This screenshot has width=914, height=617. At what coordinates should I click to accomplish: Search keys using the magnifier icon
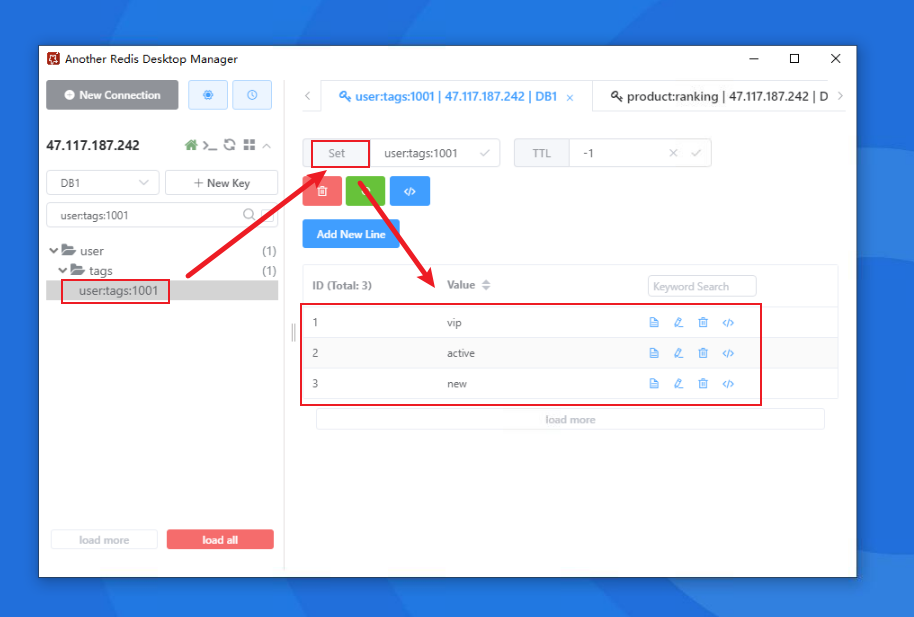click(249, 215)
